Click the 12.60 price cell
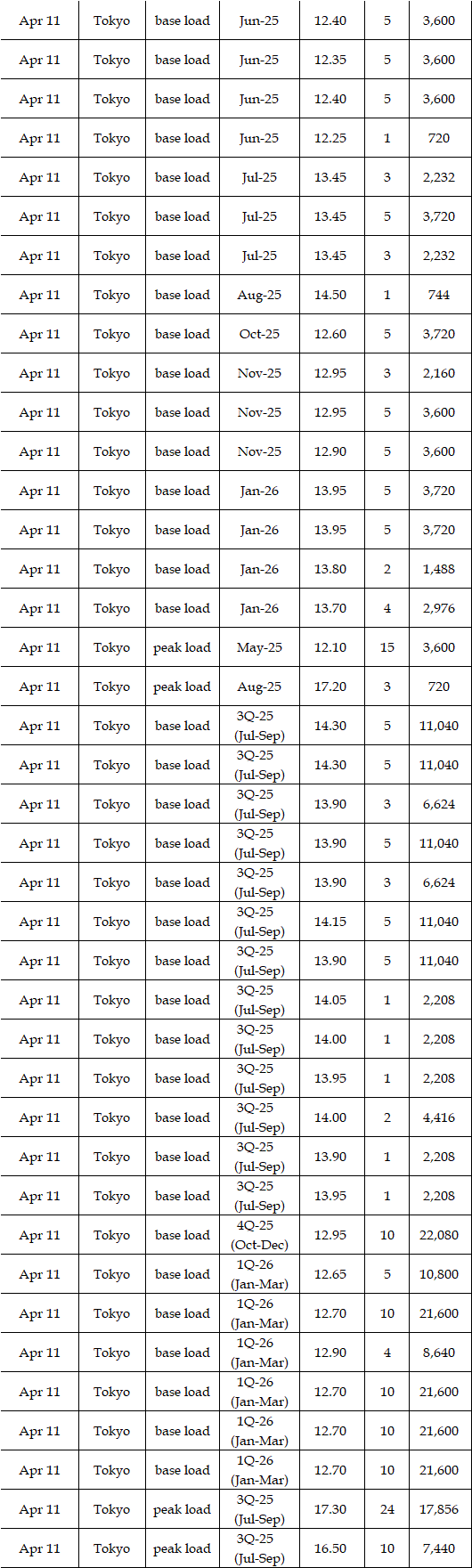This screenshot has height=1568, width=472. click(330, 334)
